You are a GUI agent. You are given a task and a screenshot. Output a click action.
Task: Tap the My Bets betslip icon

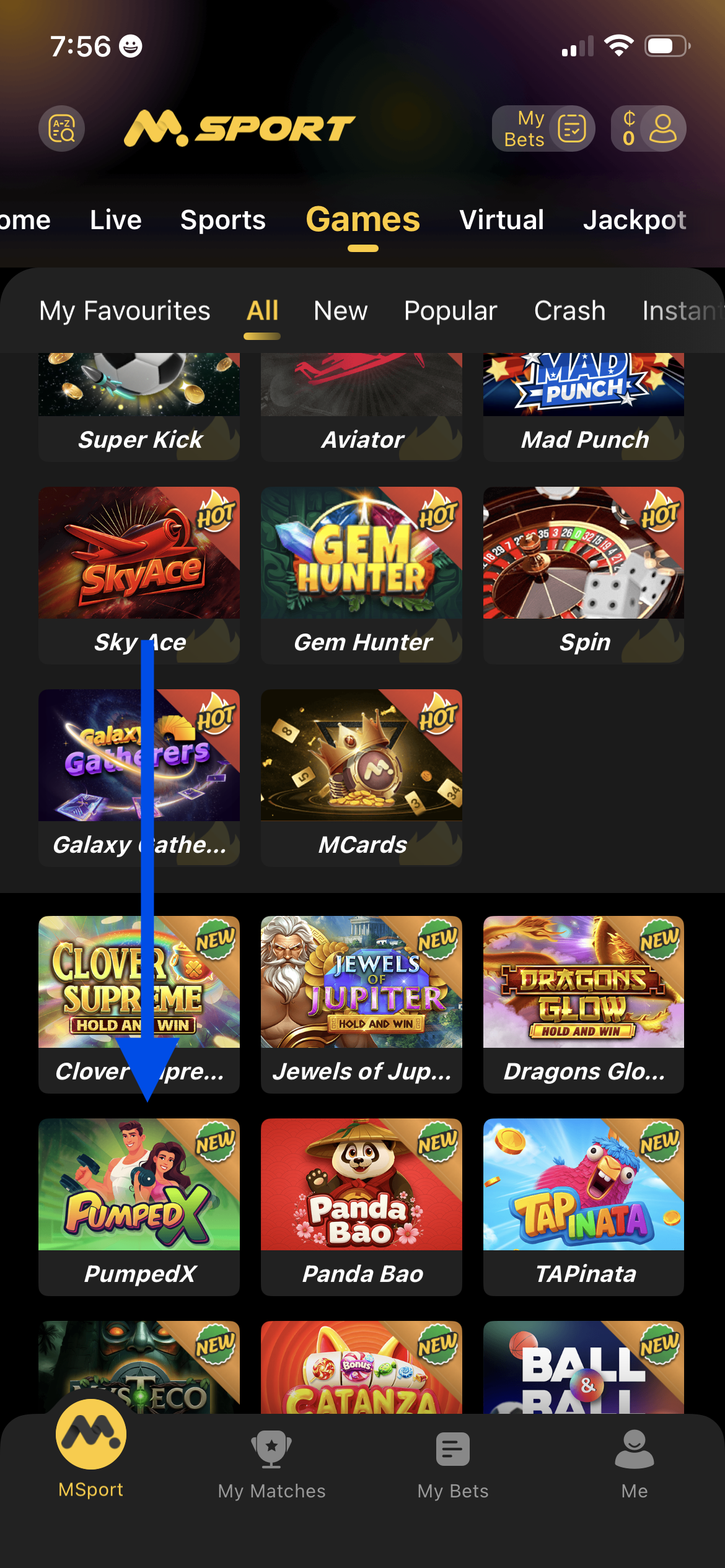[x=571, y=129]
